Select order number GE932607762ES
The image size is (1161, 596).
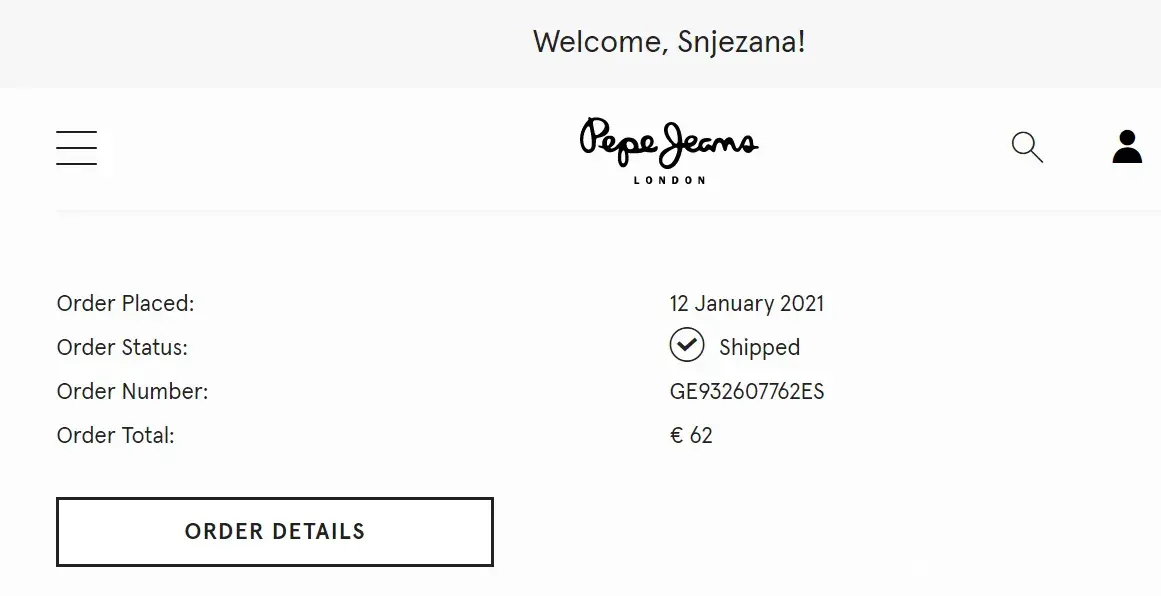coord(746,391)
